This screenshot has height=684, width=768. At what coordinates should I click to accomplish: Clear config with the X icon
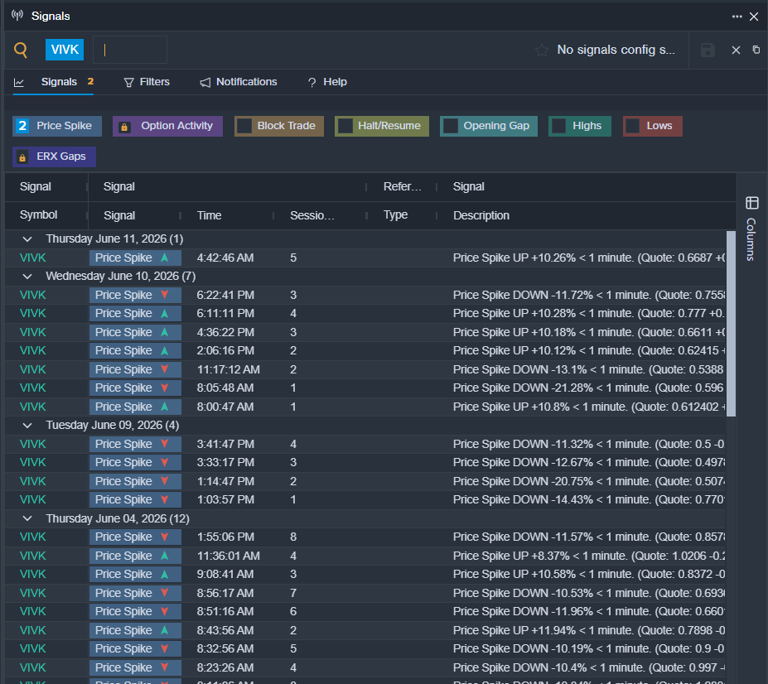click(736, 50)
